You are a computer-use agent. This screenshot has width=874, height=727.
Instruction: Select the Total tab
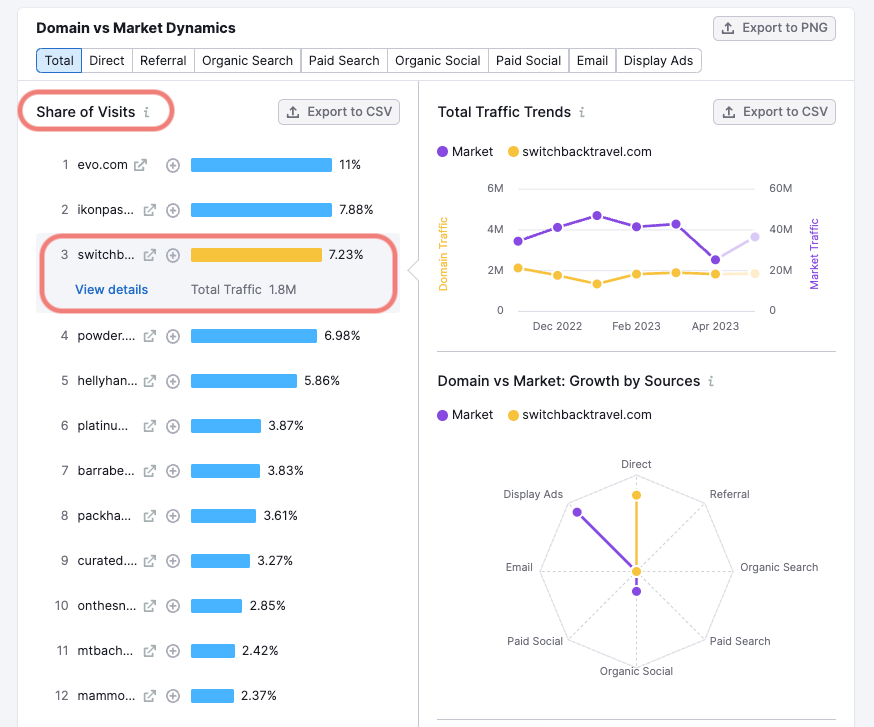59,61
